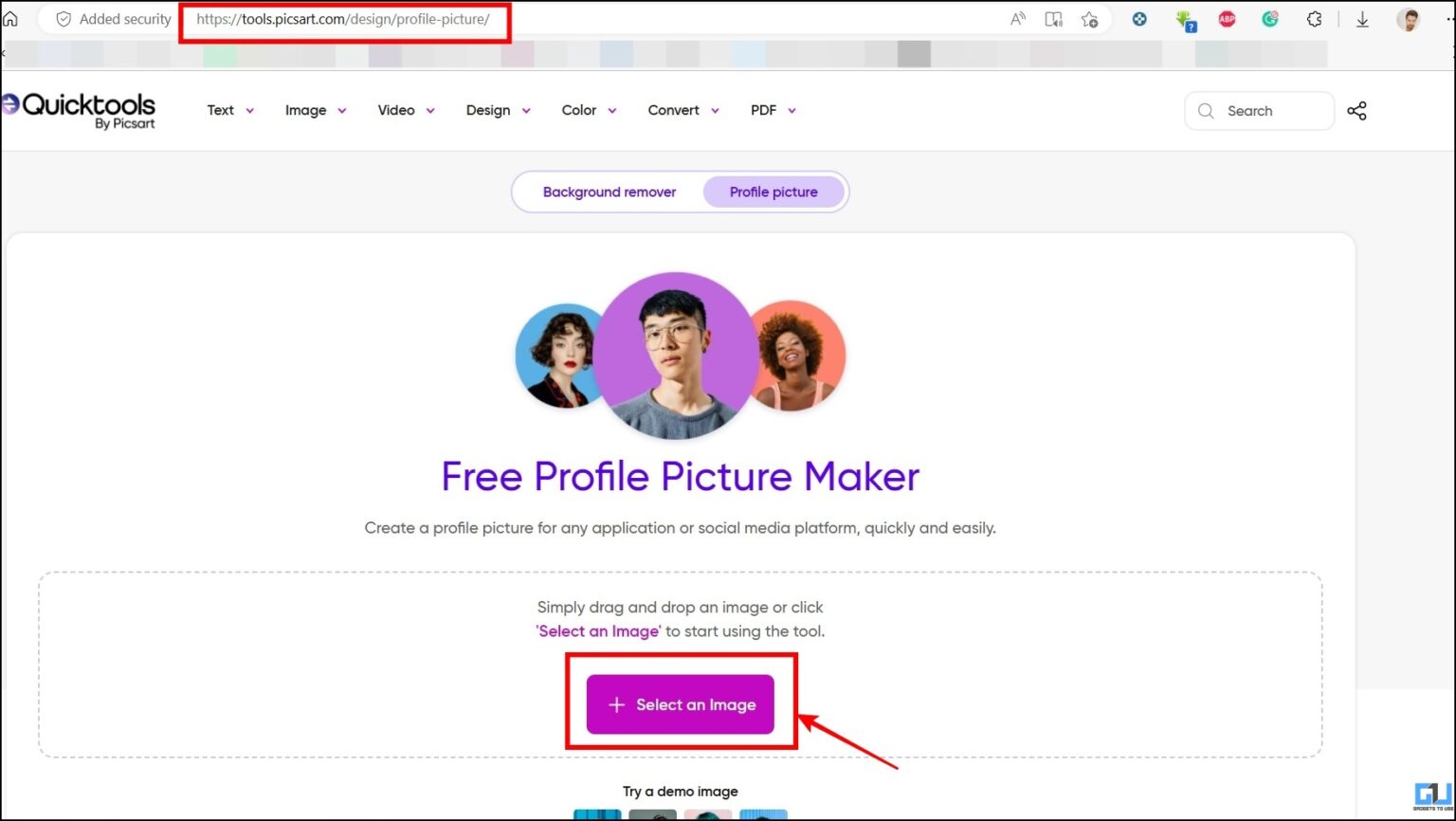Open the browser Downloads icon
This screenshot has width=1456, height=821.
click(x=1363, y=19)
